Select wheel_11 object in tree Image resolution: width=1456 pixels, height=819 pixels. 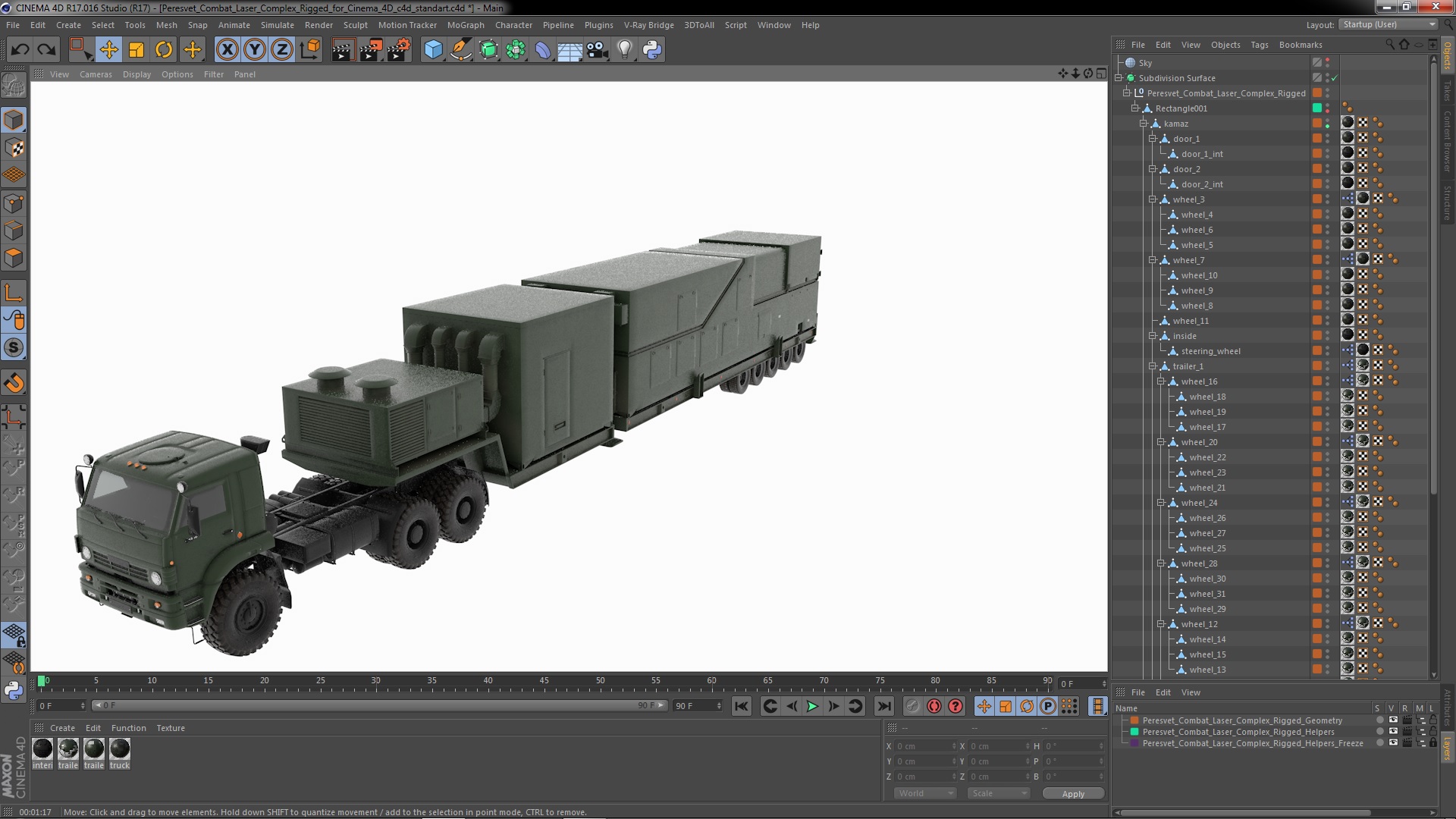point(1191,321)
